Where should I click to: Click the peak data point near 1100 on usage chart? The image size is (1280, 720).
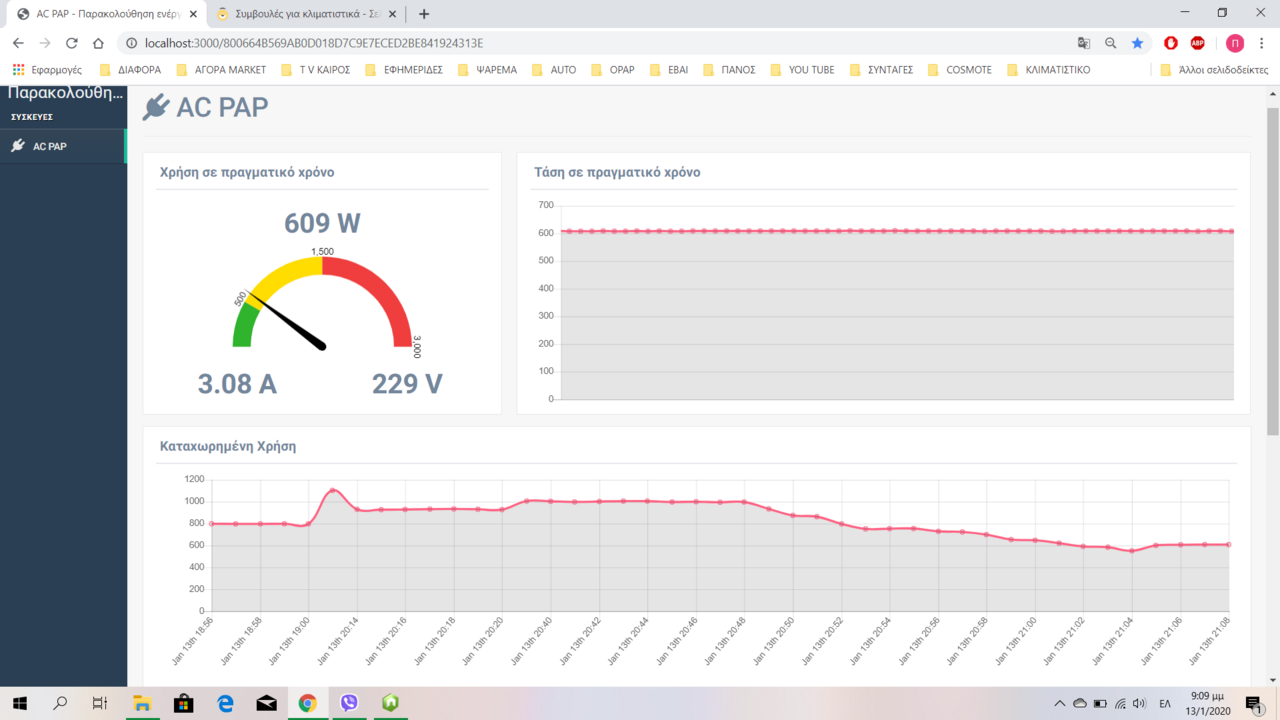click(x=332, y=490)
